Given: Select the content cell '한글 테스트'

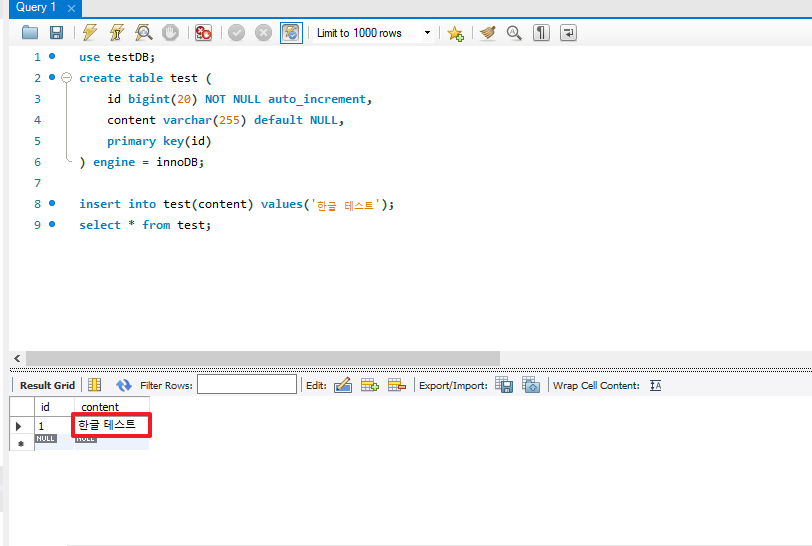Looking at the screenshot, I should click(x=112, y=425).
